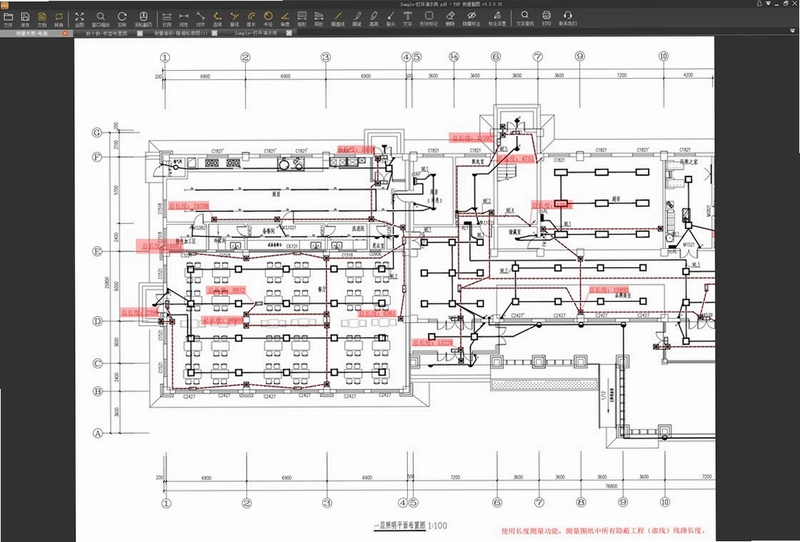Select the 形状标记 (Shape mark) tool
This screenshot has height=542, width=800.
[429, 19]
